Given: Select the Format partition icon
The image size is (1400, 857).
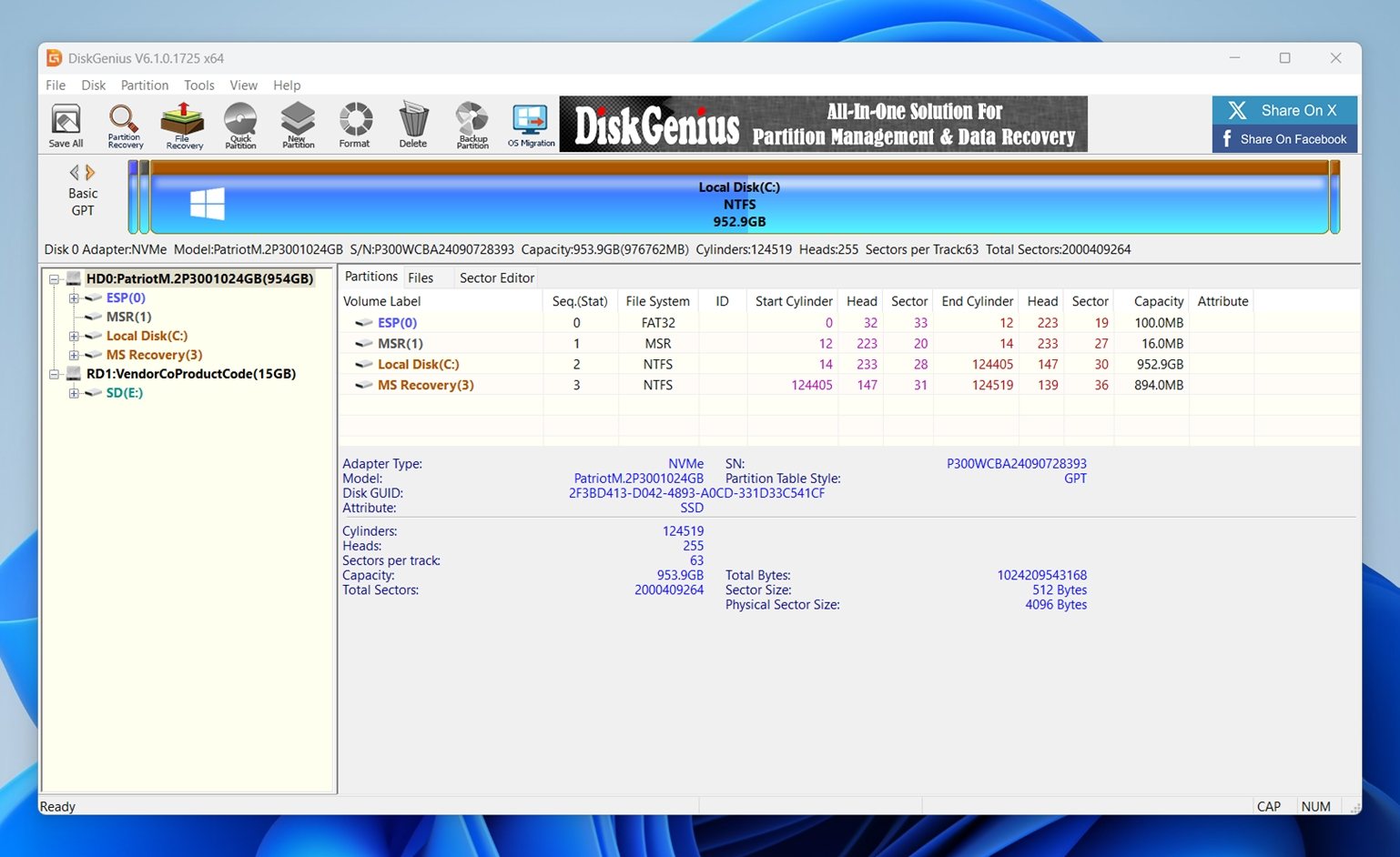Looking at the screenshot, I should coord(355,125).
